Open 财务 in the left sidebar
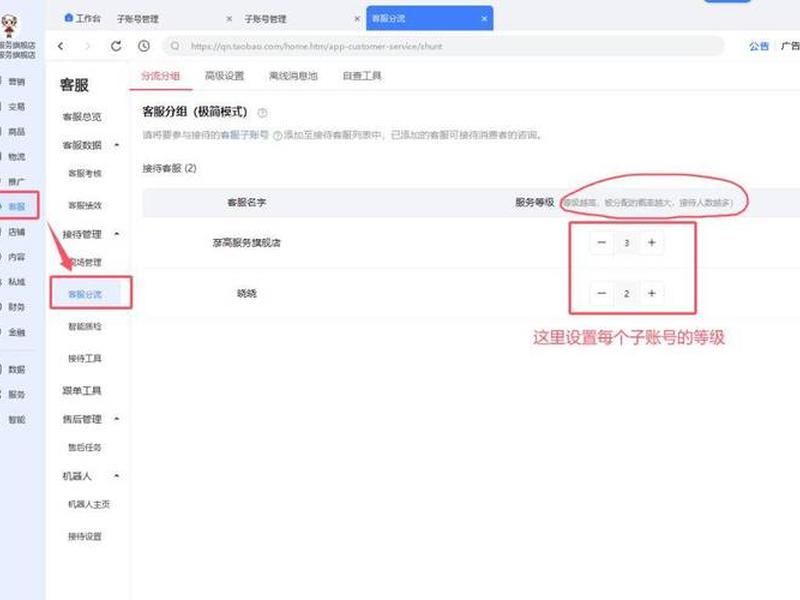 click(x=16, y=307)
